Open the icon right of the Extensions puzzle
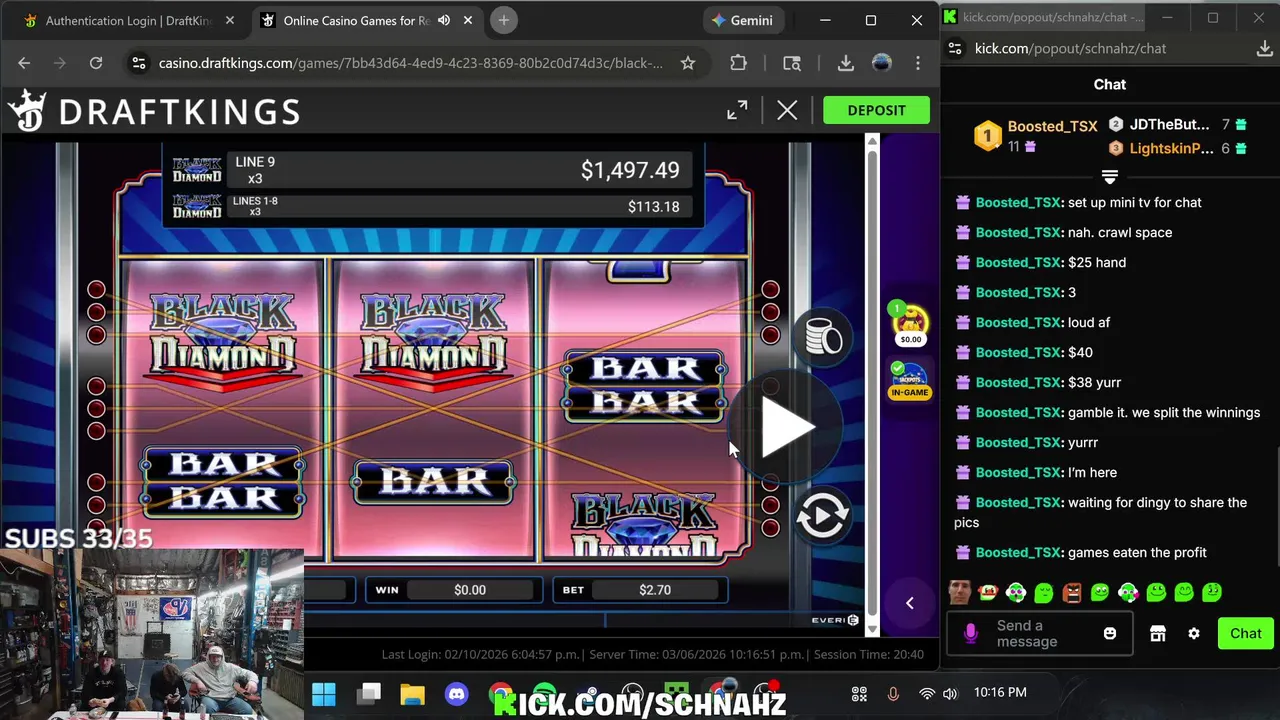This screenshot has height=720, width=1280. coord(792,63)
